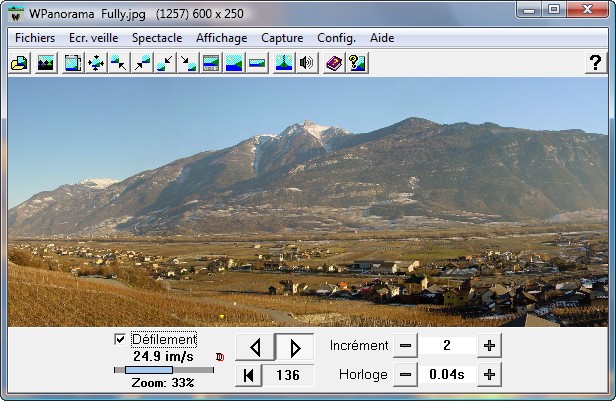
Task: Click the zoom slider bar
Action: tap(163, 370)
